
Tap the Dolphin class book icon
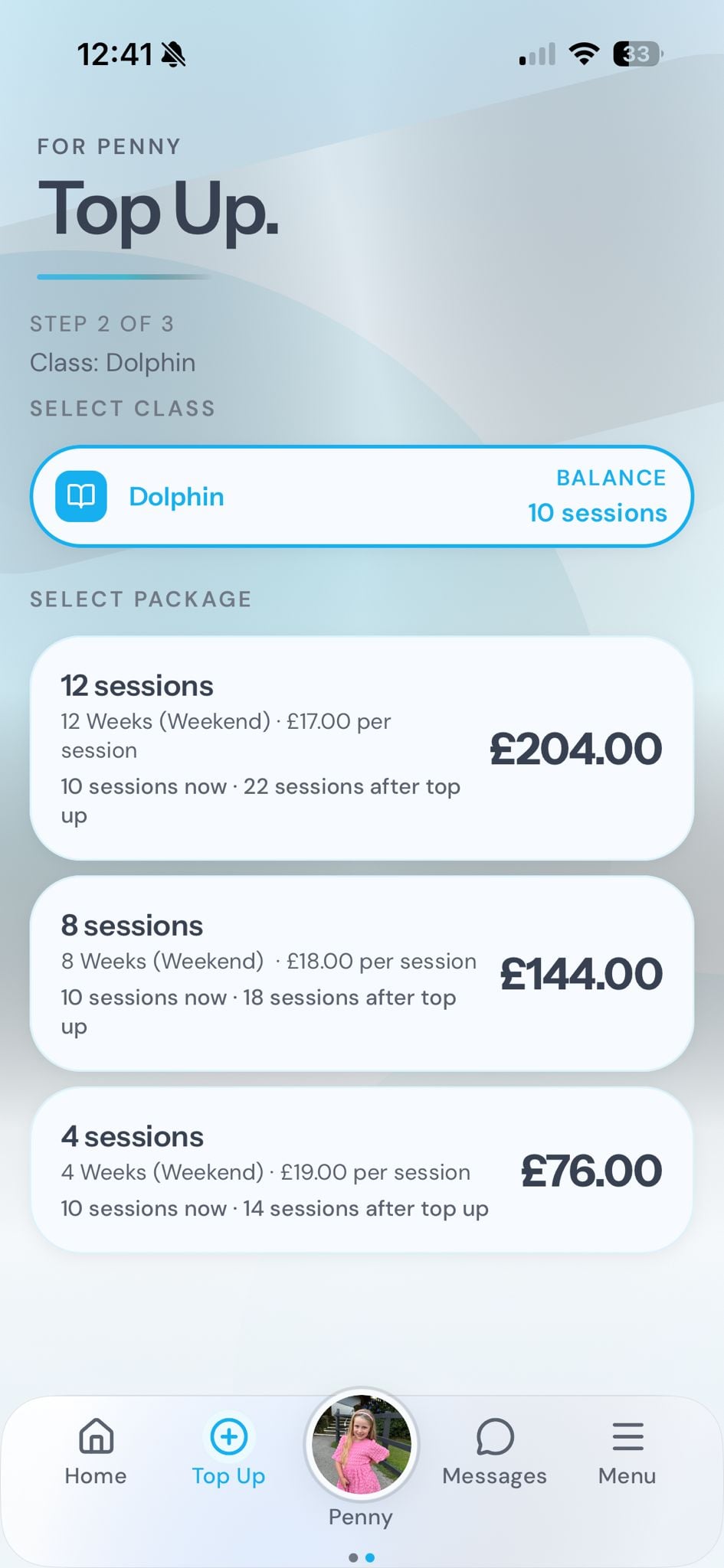tap(81, 496)
